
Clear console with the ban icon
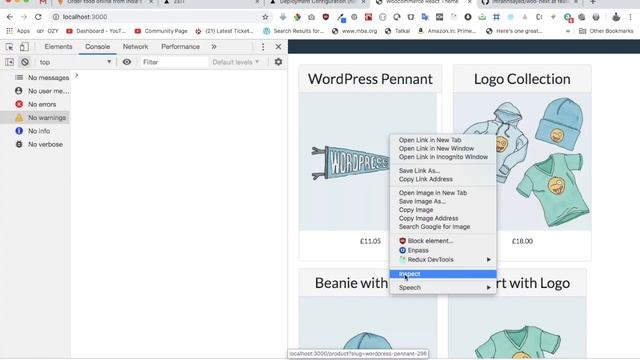tap(25, 62)
